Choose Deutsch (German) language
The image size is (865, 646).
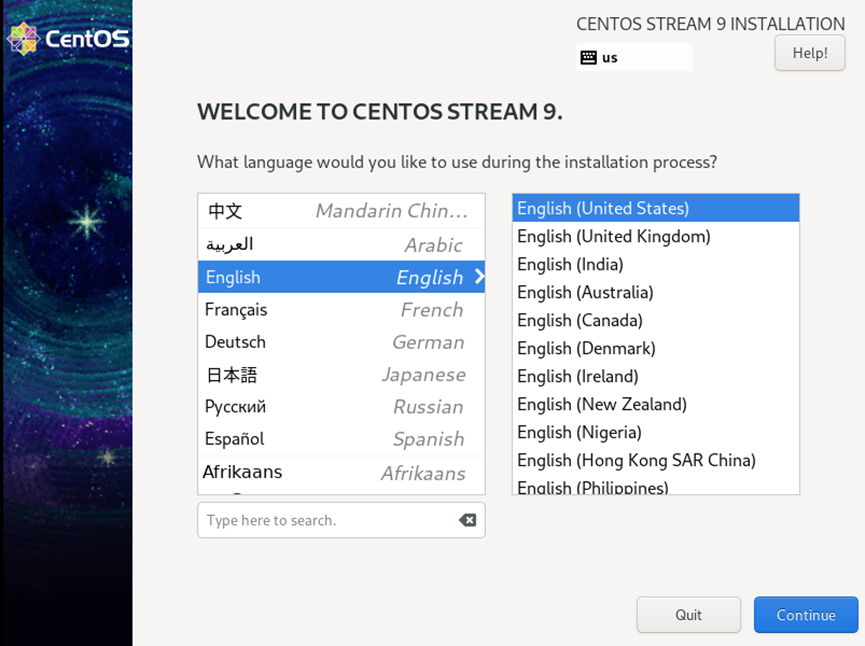click(x=341, y=342)
